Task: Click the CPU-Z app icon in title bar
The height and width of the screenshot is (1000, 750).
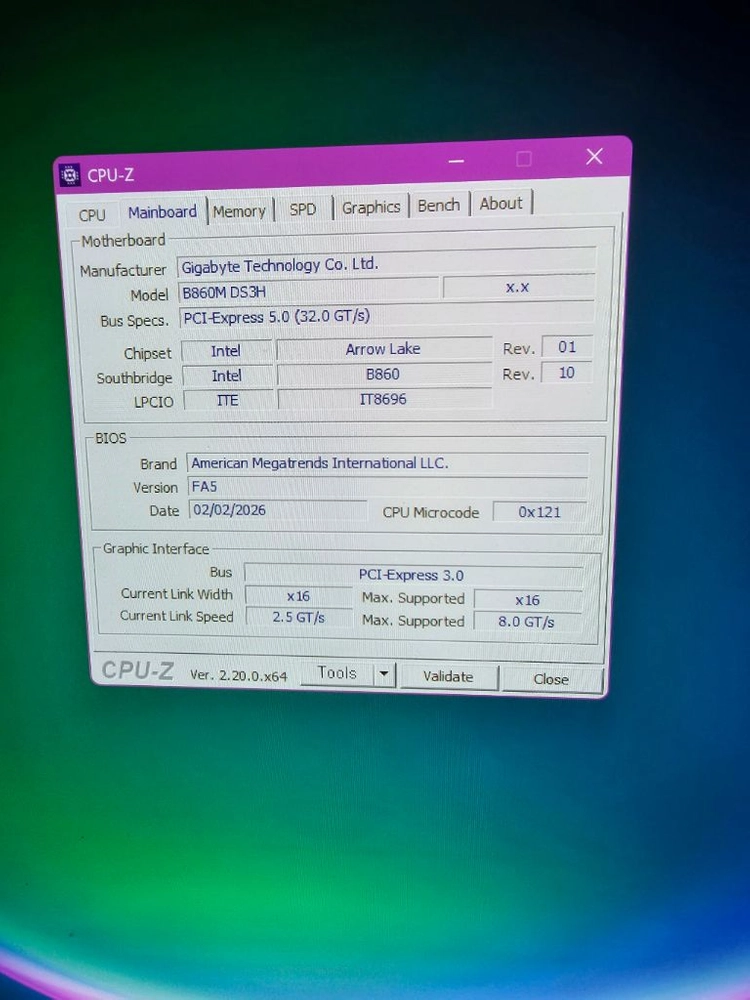Action: coord(69,175)
